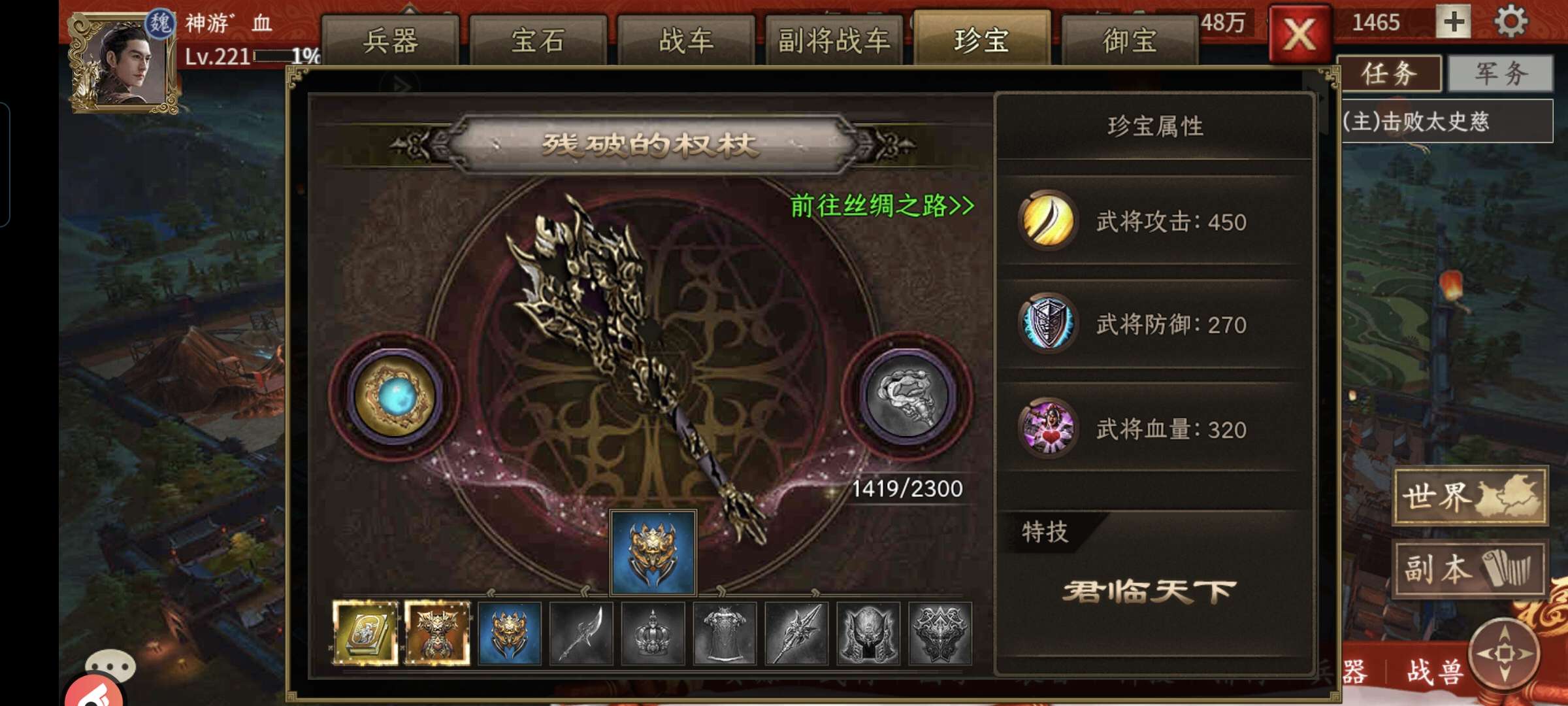Click the plus icon to add currency
Image resolution: width=1568 pixels, height=706 pixels.
click(x=1454, y=22)
